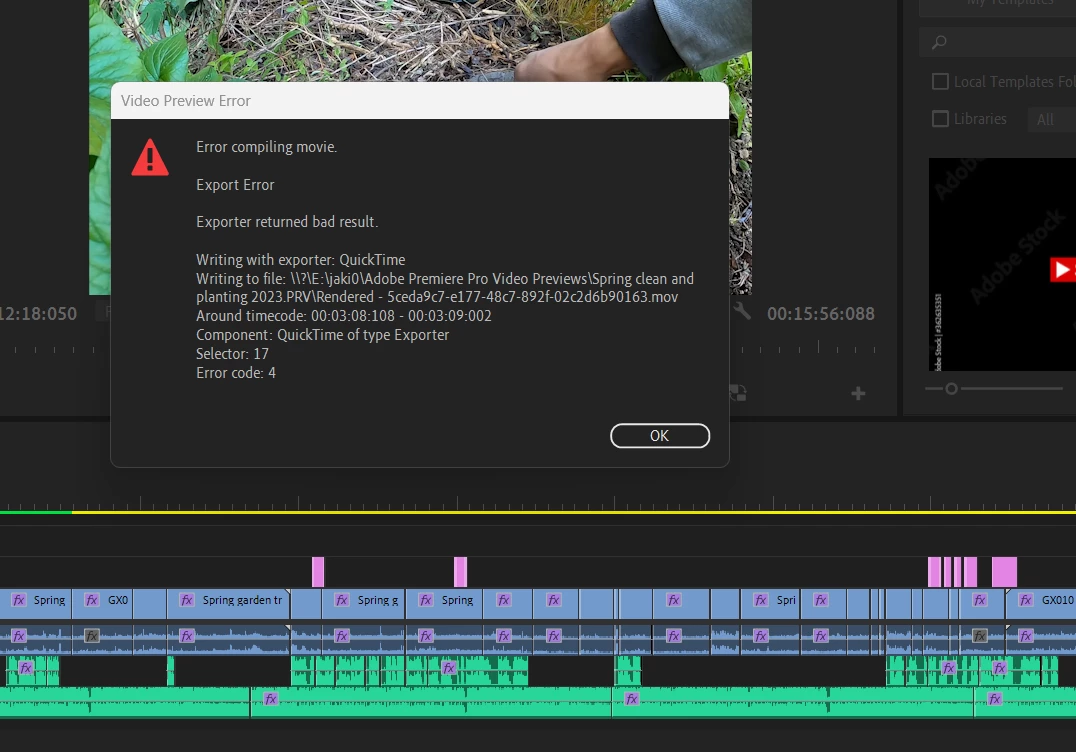This screenshot has width=1076, height=752.
Task: Click the fx badge on GX010 audio clip
Action: coord(1026,636)
